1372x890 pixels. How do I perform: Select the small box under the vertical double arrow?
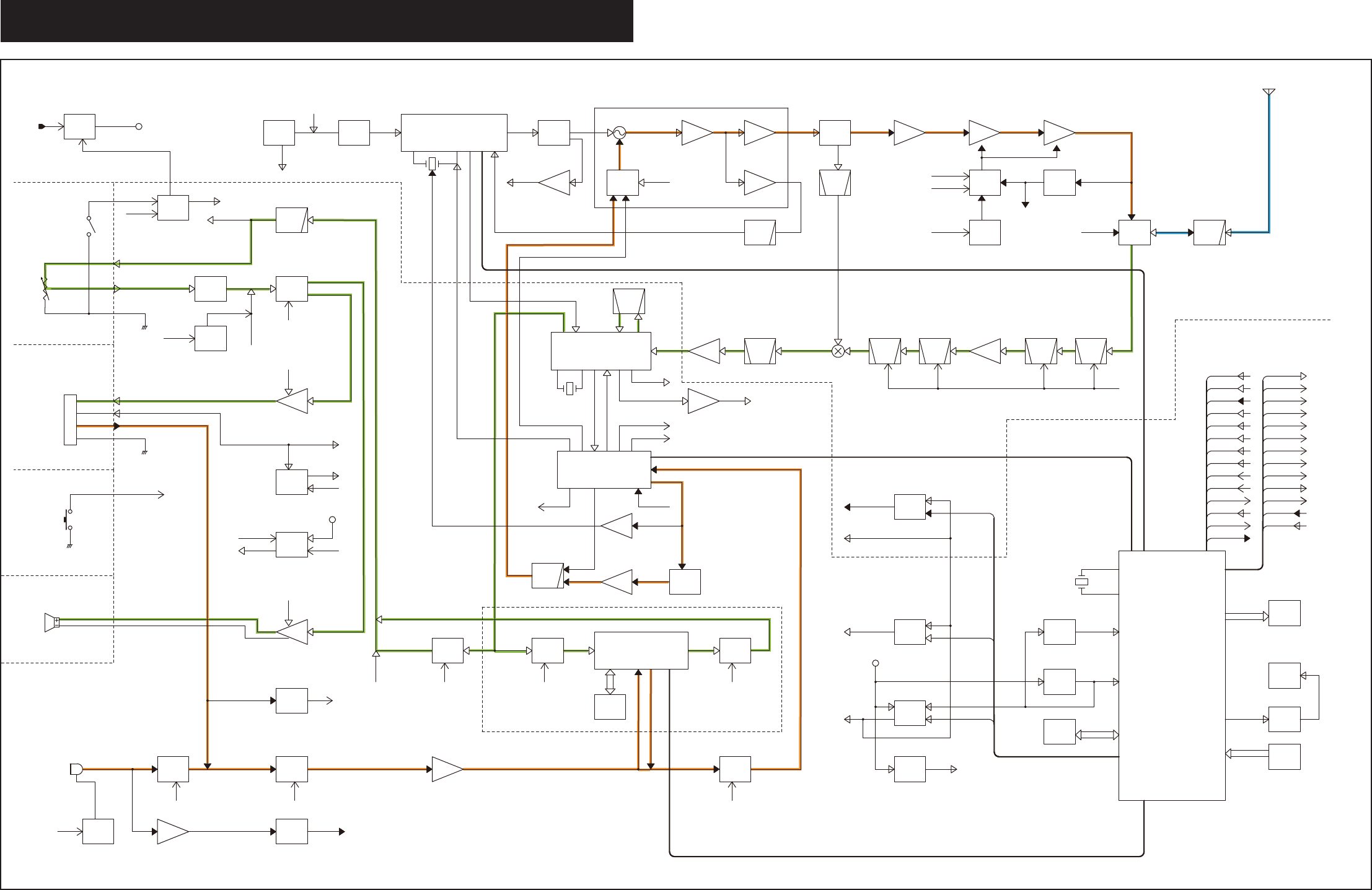coord(610,707)
